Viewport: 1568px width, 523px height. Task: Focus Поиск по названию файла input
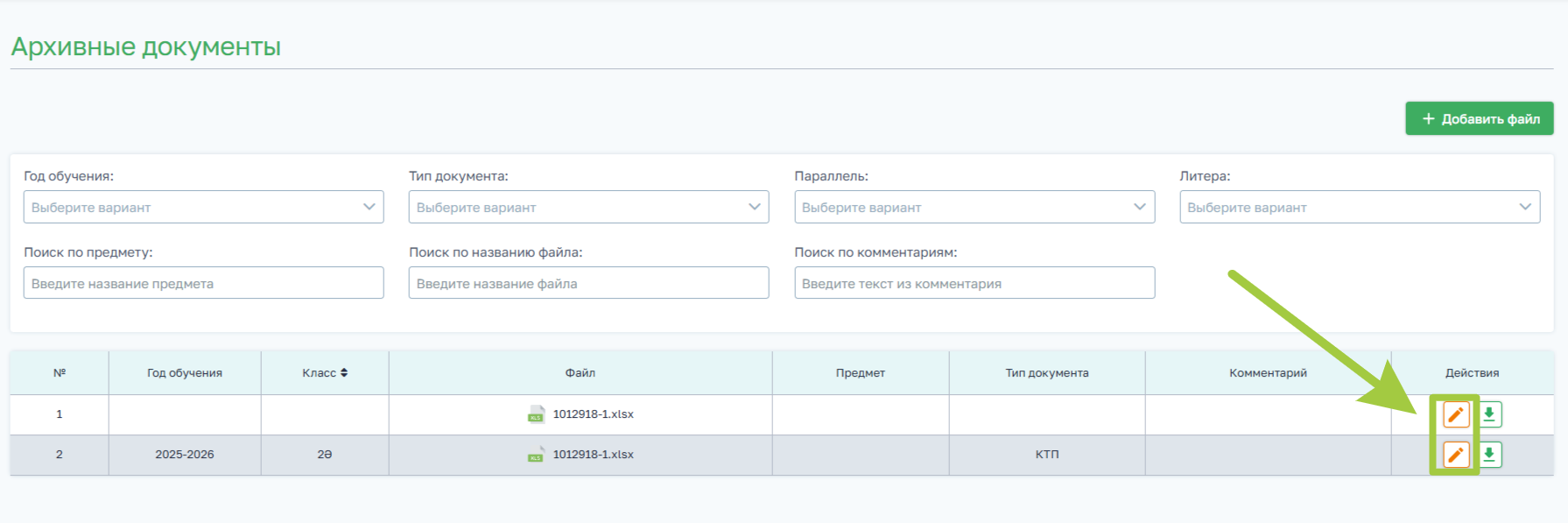(x=588, y=283)
